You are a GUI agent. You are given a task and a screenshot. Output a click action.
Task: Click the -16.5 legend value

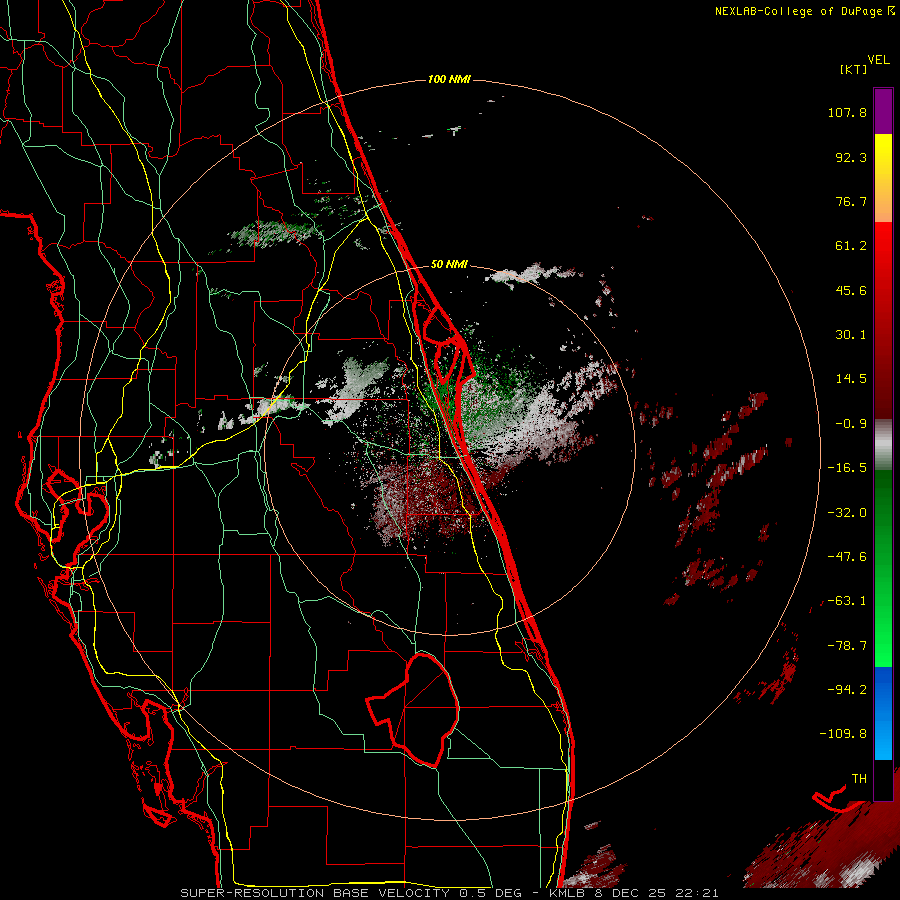pyautogui.click(x=847, y=468)
